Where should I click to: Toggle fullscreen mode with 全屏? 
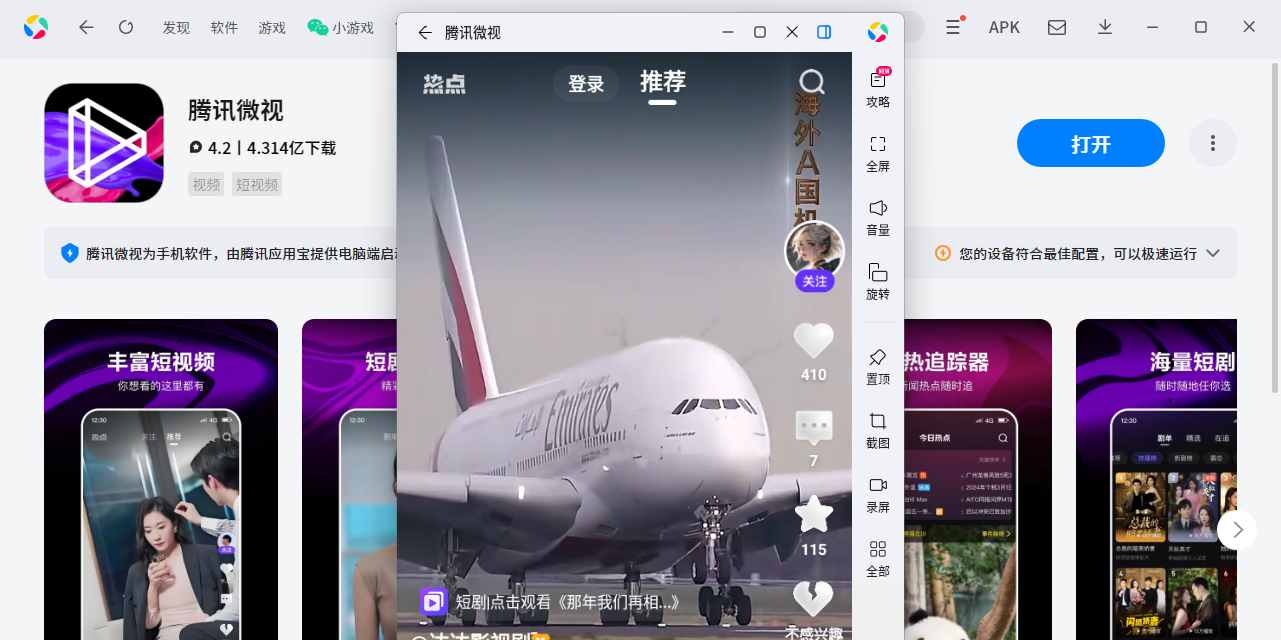(878, 153)
